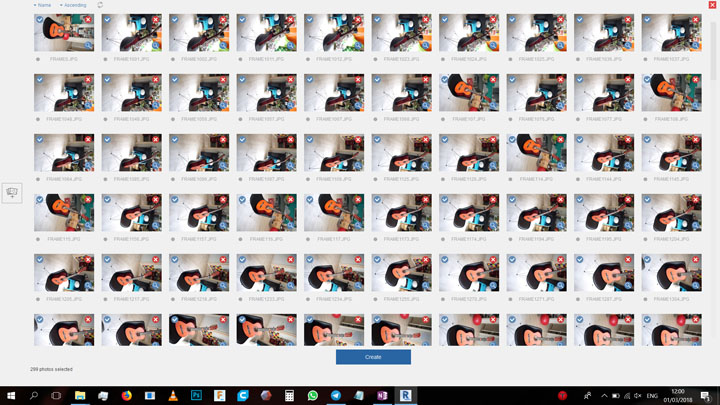Open the Action Center notifications

tap(705, 396)
